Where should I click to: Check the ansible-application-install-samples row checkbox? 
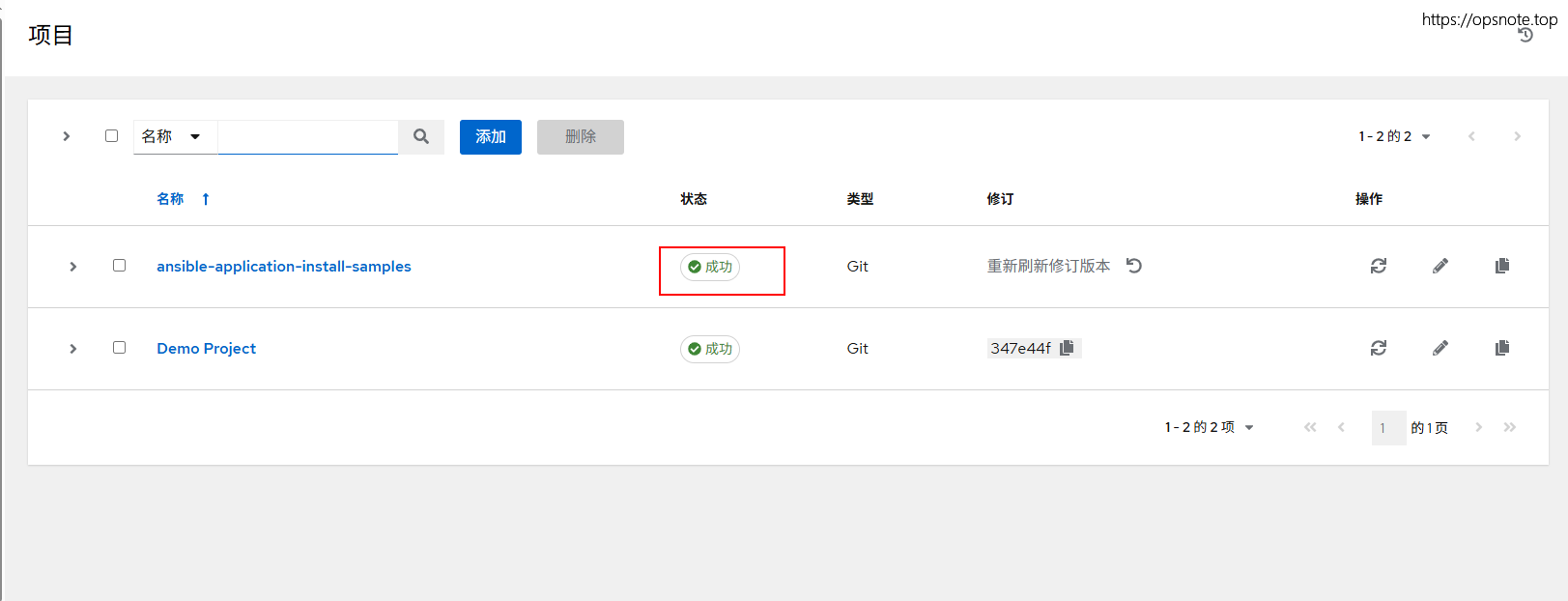(x=120, y=266)
